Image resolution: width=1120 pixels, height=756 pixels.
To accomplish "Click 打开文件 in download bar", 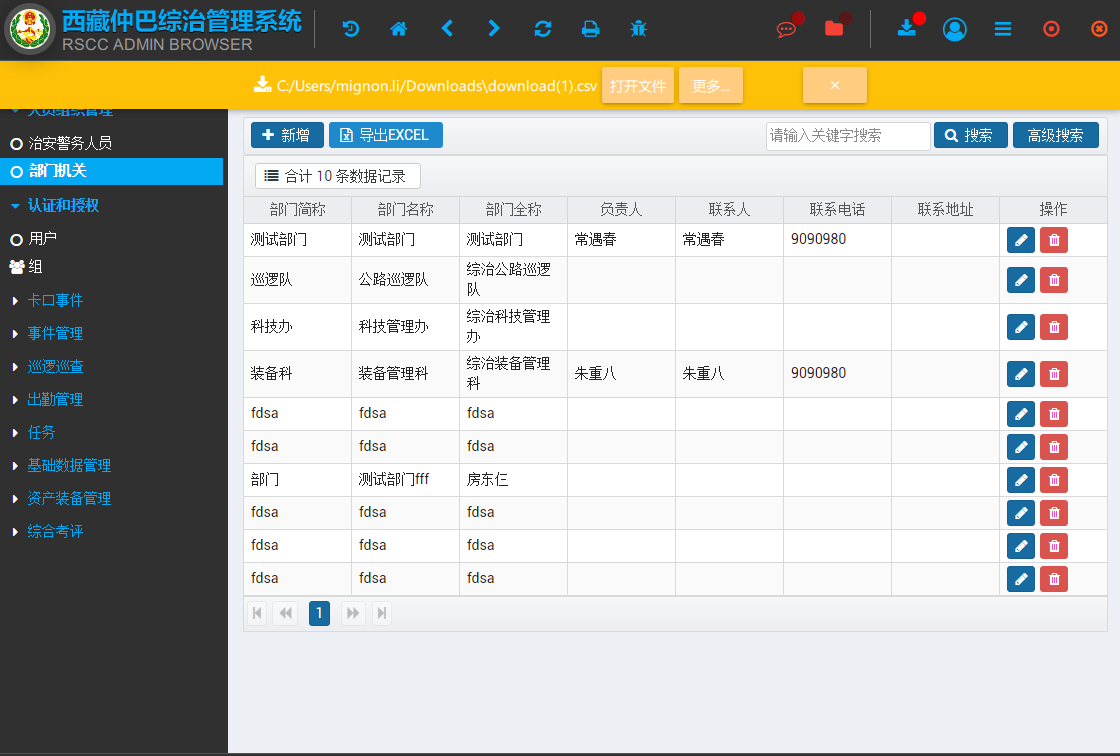I will click(x=638, y=86).
